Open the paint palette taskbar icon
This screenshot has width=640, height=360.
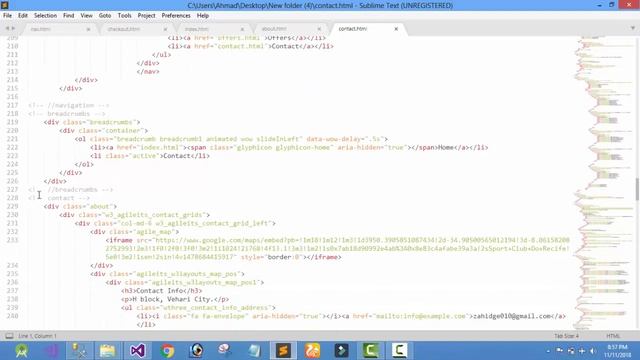225,351
